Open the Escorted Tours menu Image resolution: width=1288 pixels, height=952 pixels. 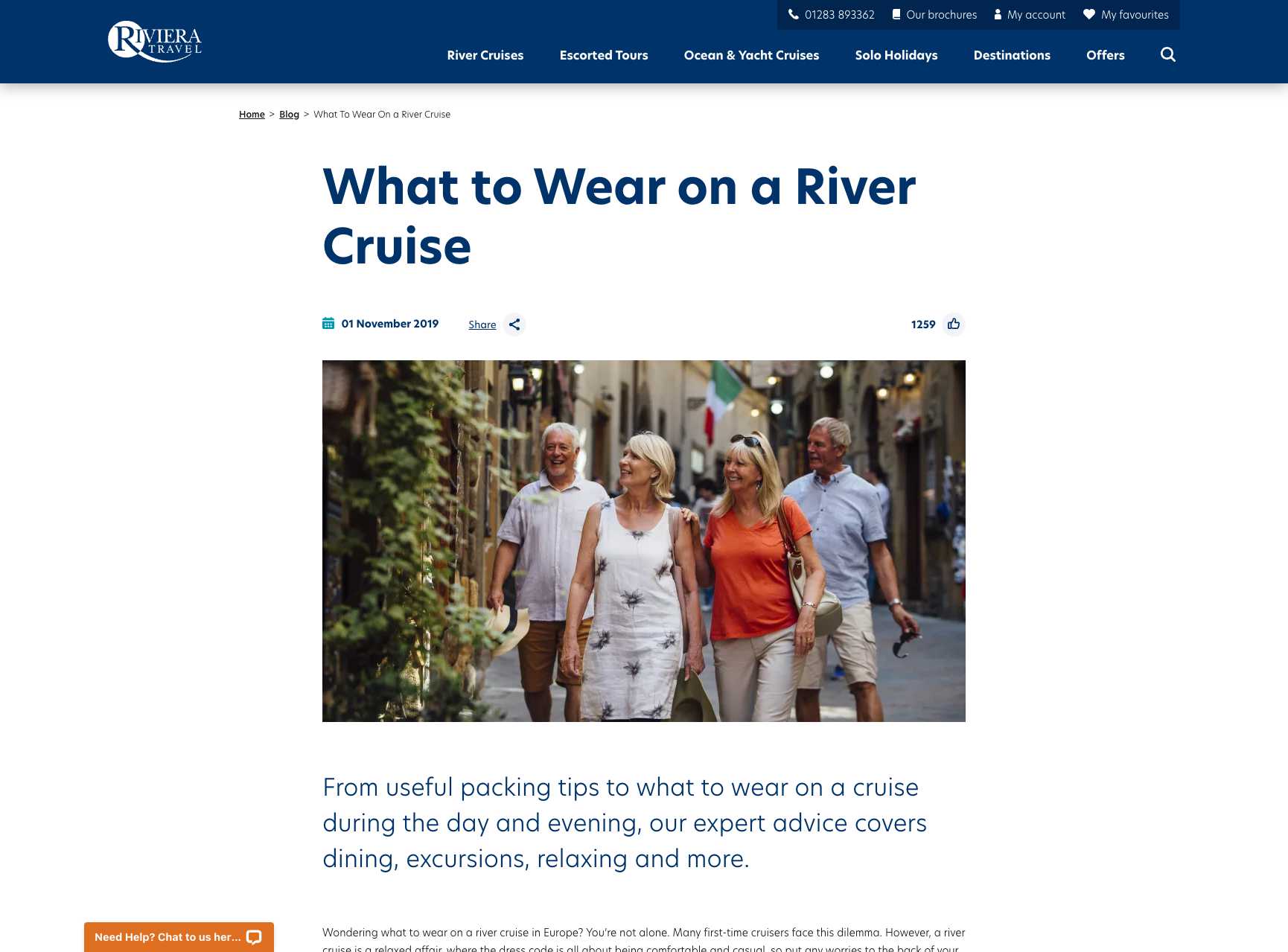[604, 55]
